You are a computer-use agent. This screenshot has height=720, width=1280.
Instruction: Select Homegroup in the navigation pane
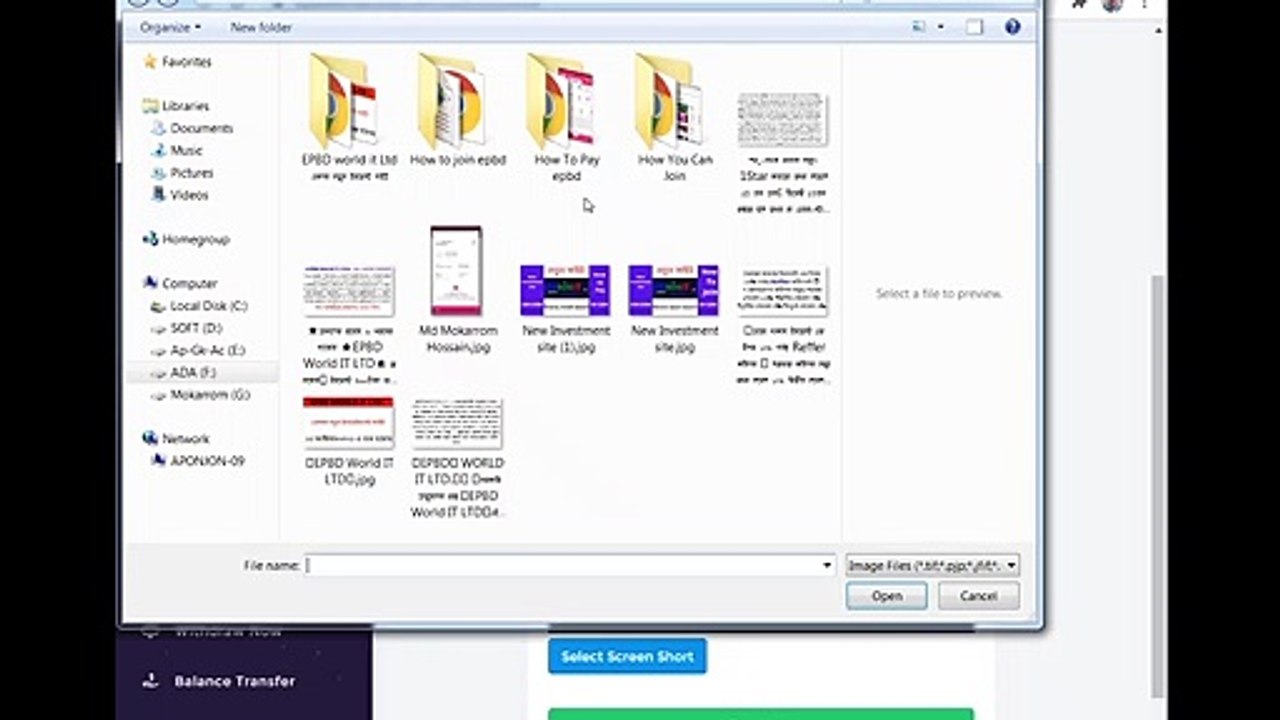click(186, 240)
